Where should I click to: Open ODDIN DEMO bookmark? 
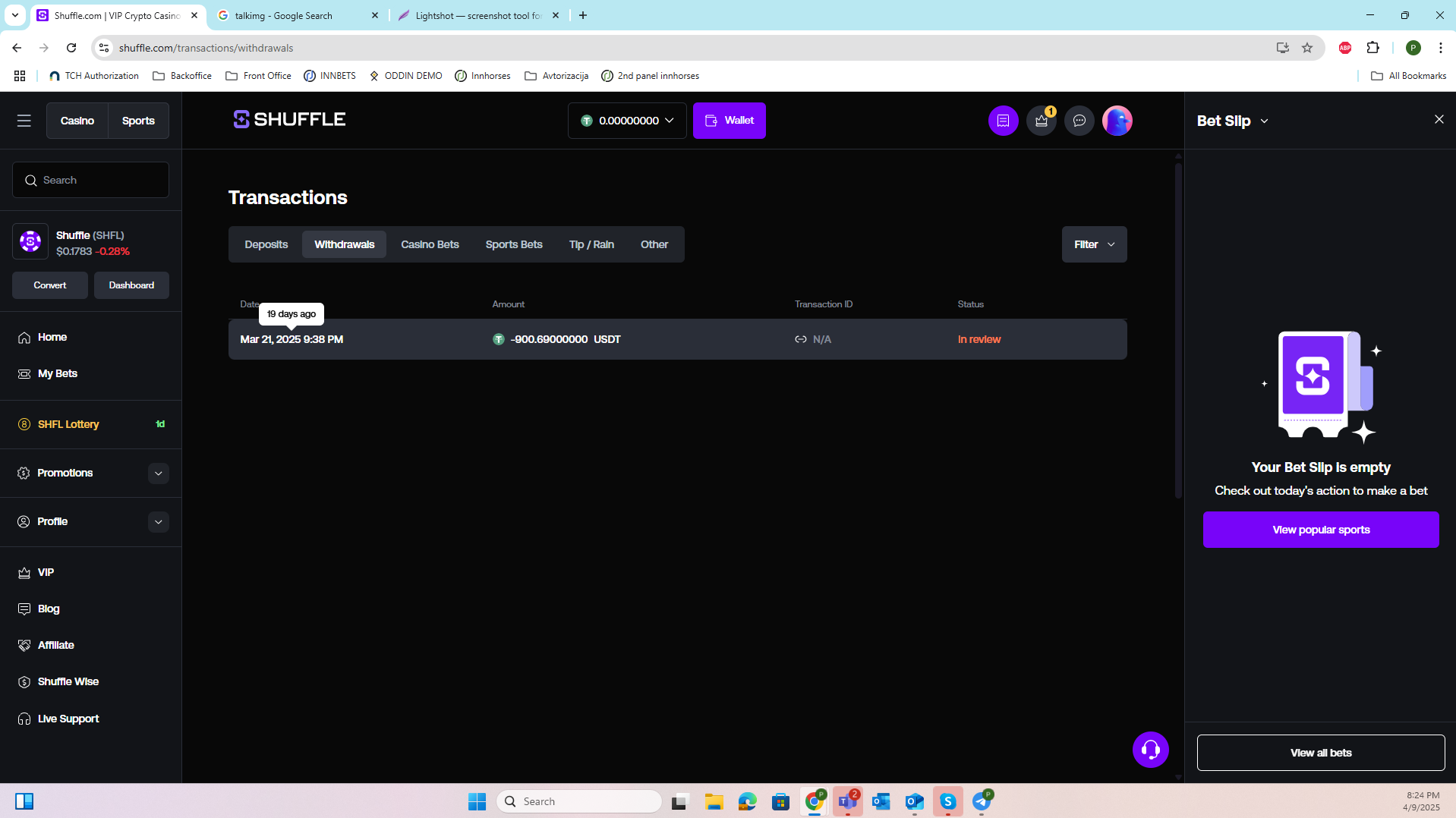pos(405,76)
